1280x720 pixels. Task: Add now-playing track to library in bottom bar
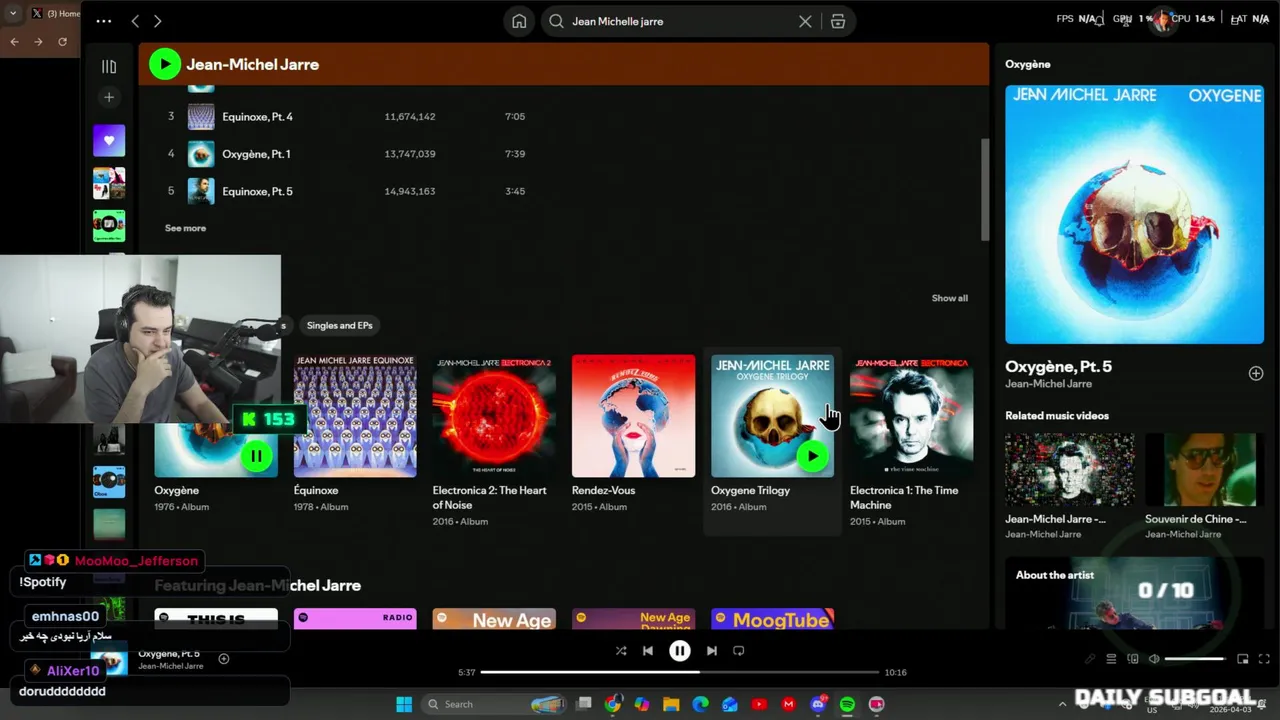[x=224, y=658]
